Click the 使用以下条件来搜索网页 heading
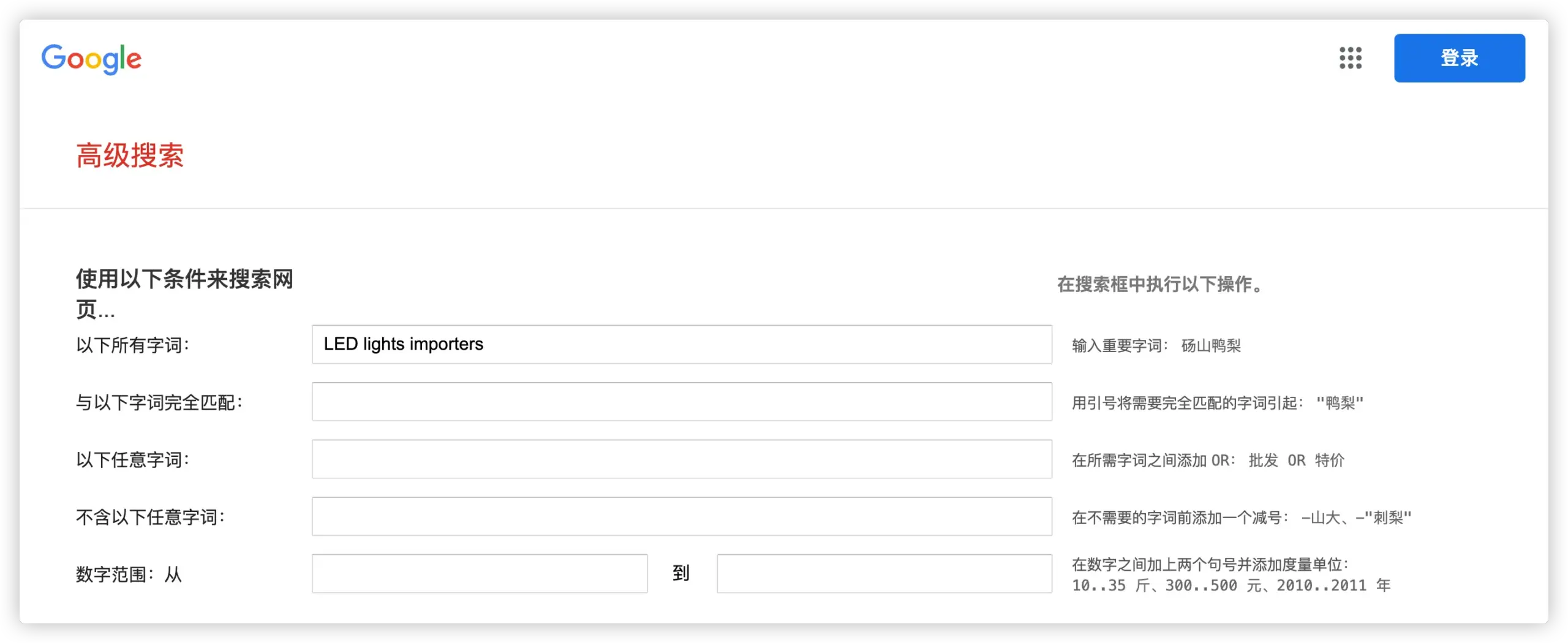This screenshot has width=1568, height=643. pyautogui.click(x=184, y=293)
